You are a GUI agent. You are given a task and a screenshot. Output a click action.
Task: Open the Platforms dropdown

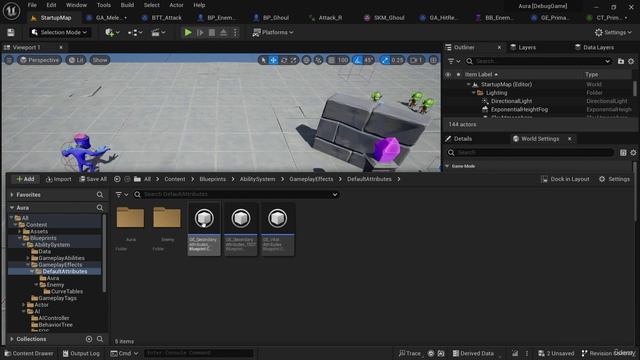tap(273, 32)
